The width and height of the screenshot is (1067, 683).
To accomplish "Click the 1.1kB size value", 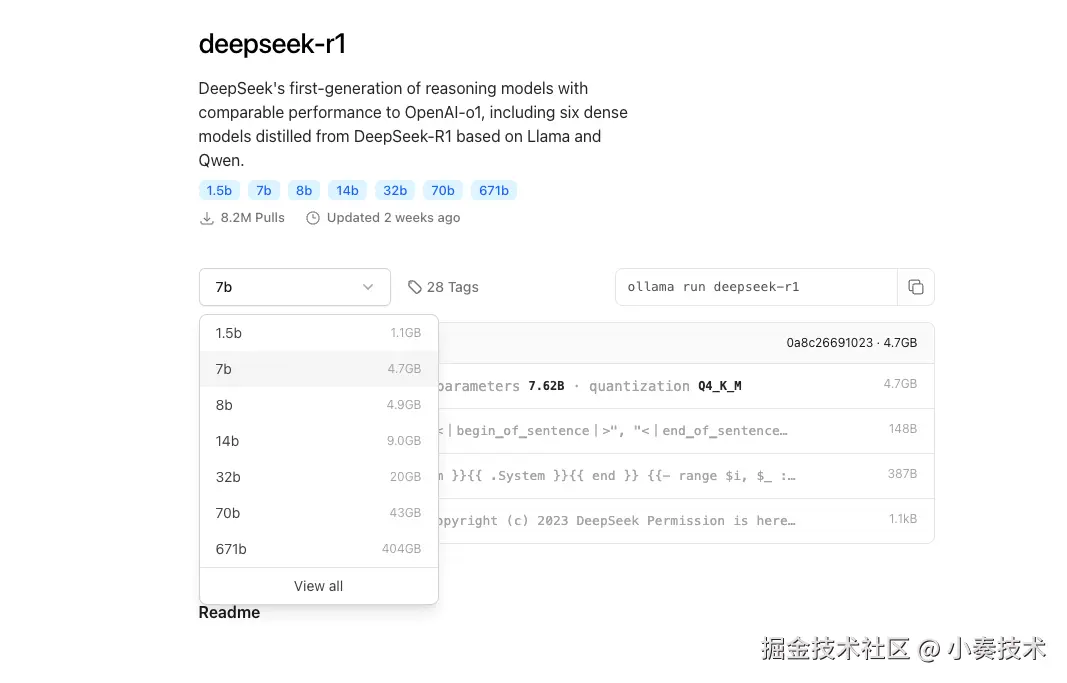I will coord(902,518).
